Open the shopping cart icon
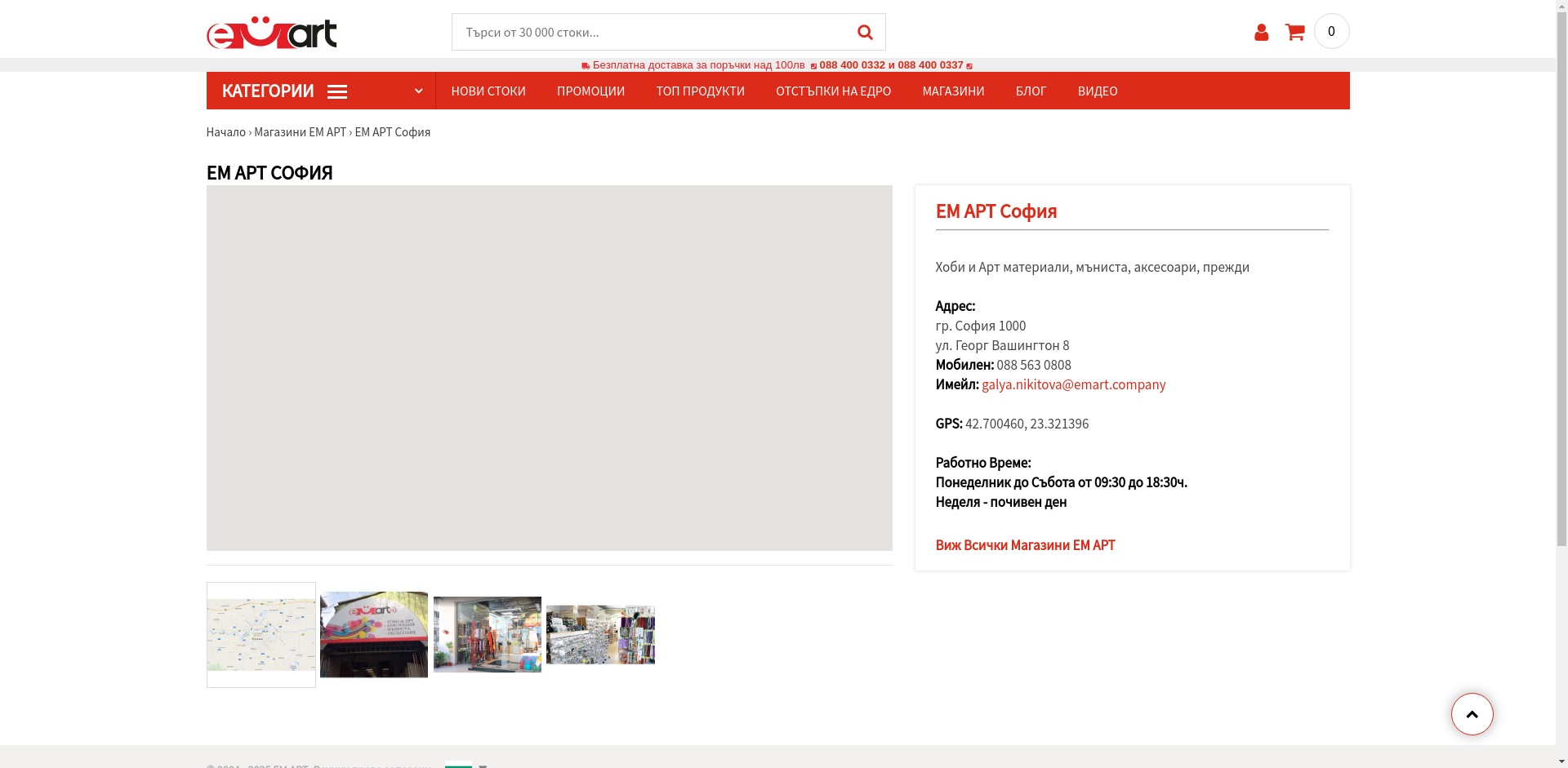1568x768 pixels. 1294,32
